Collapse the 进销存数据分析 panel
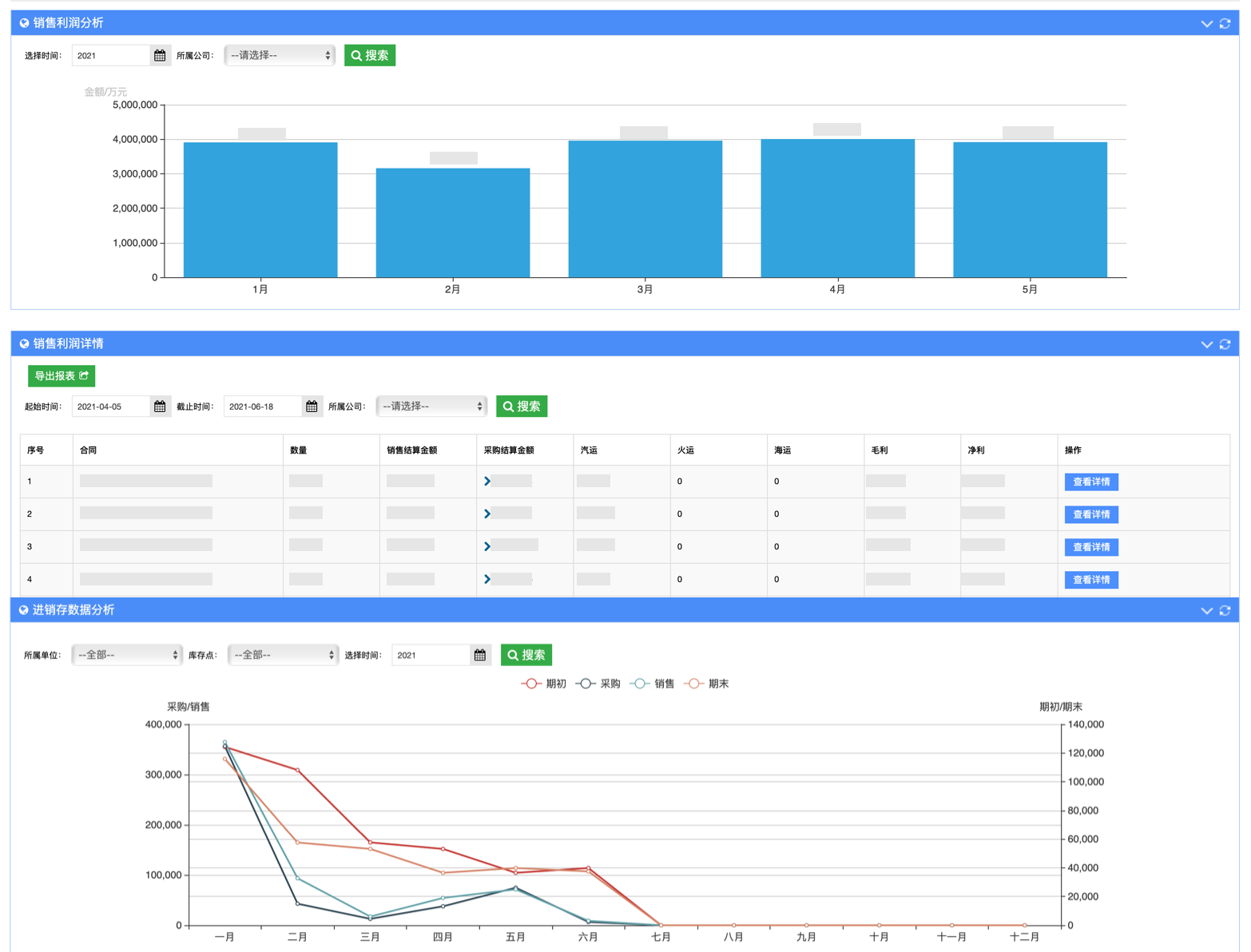Screen dimensions: 1251x952 point(1206,610)
